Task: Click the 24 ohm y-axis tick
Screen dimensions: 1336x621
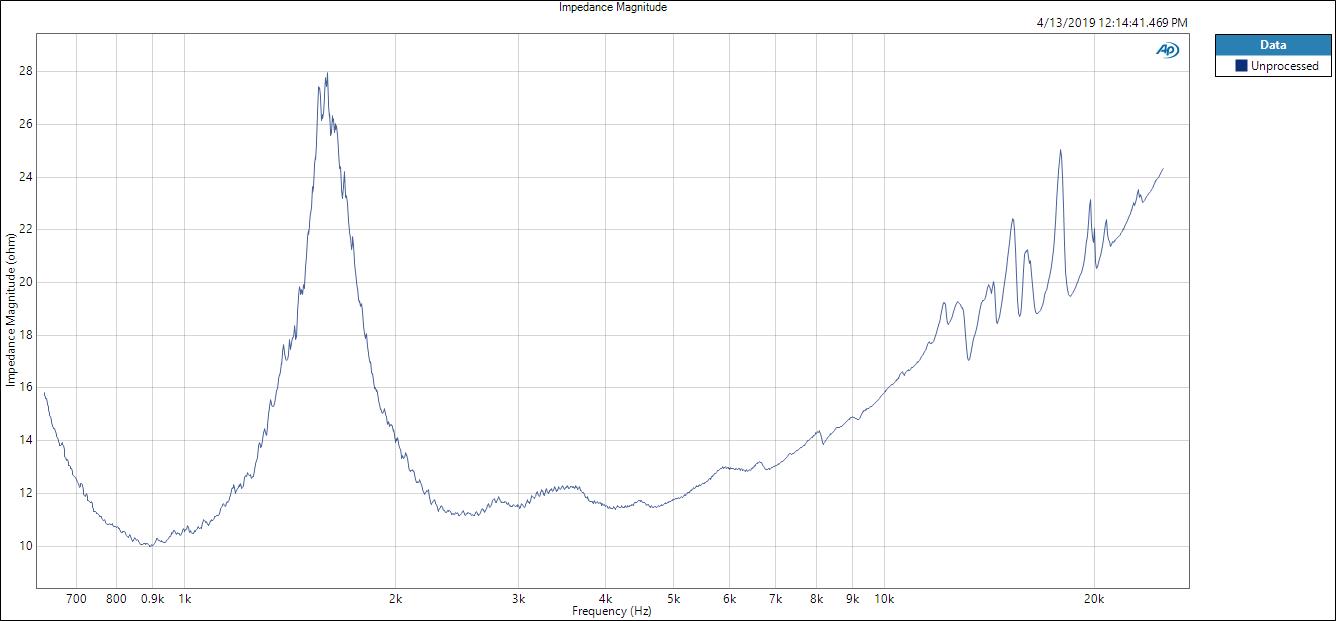Action: [24, 177]
